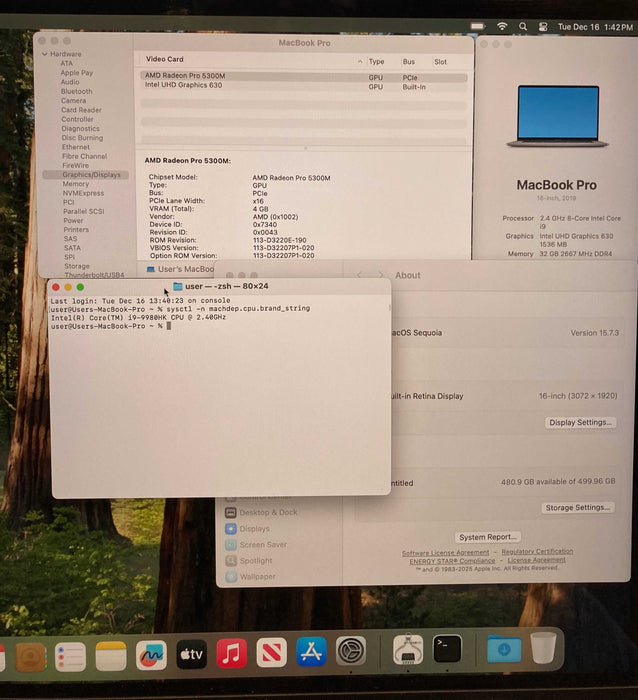638x700 pixels.
Task: Collapse the Hardware section in System Information
Action: [x=45, y=54]
